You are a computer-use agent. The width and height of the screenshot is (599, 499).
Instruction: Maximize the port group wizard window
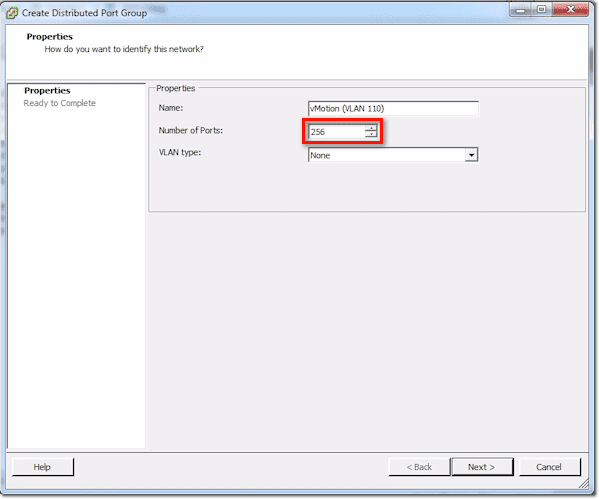[542, 10]
